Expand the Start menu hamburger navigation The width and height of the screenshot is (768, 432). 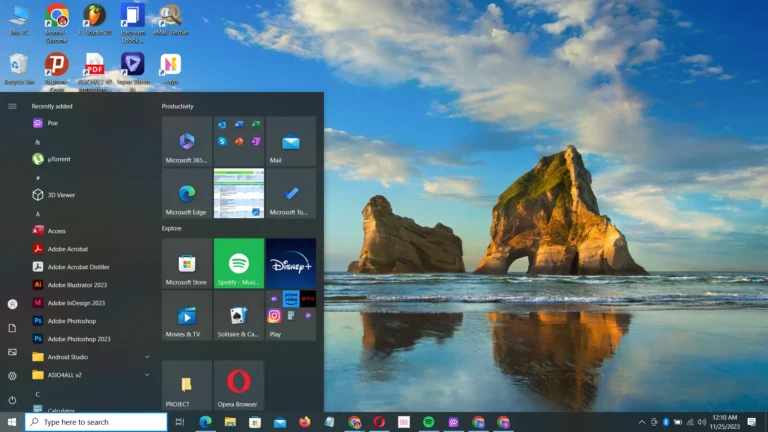coord(12,106)
